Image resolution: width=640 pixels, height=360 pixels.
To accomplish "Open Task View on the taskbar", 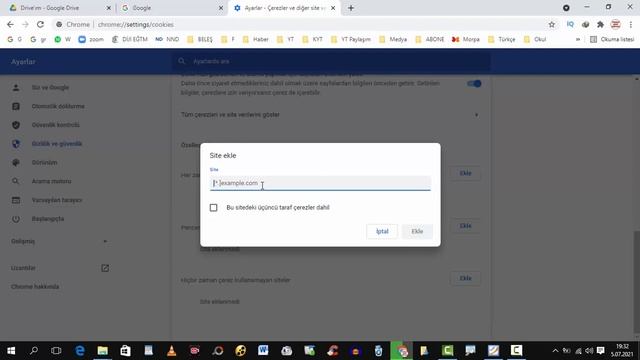I will 56,351.
